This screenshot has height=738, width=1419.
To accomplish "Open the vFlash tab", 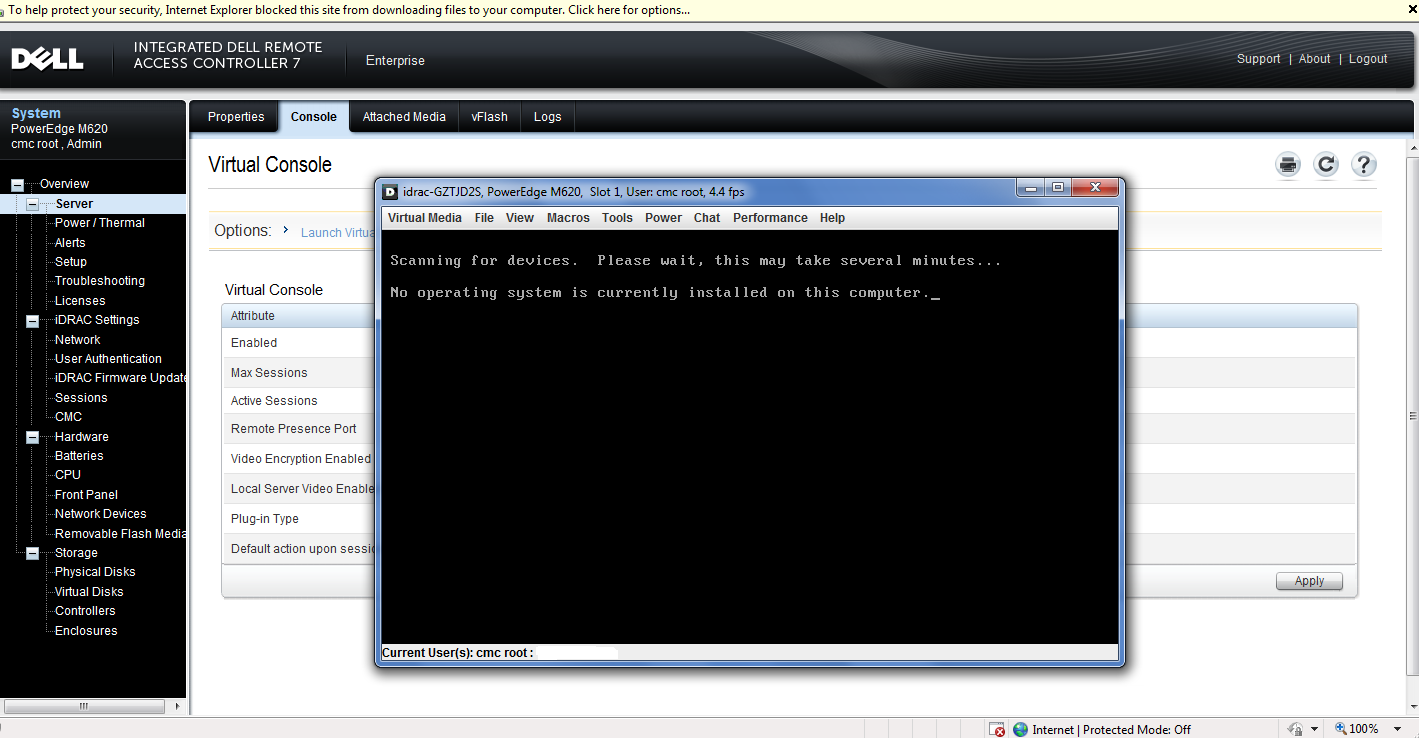I will [490, 117].
